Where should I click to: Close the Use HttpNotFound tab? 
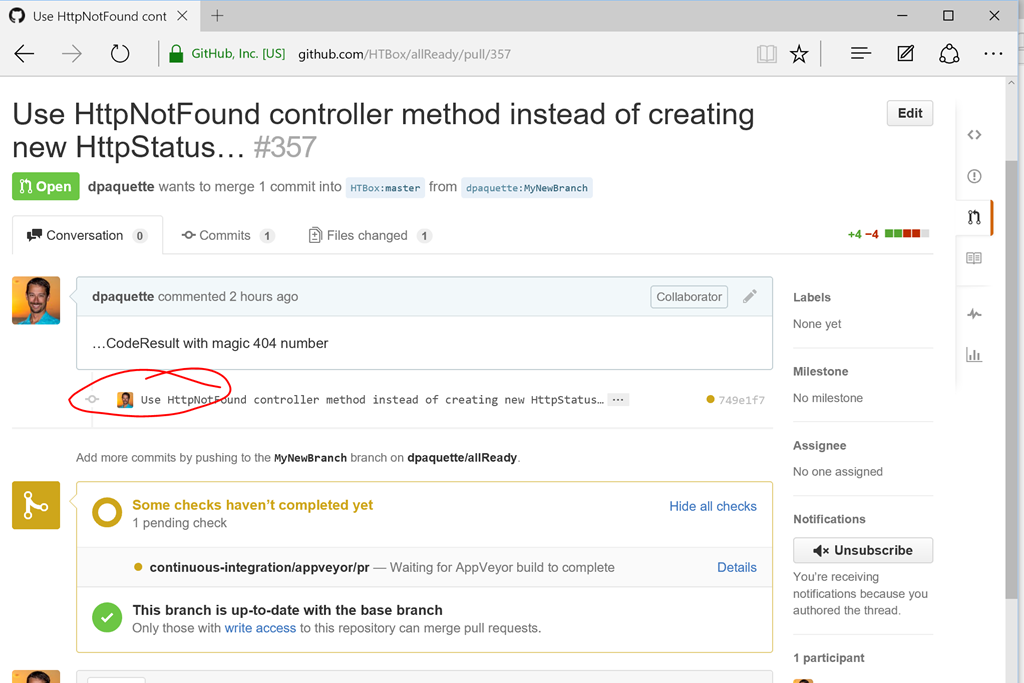click(x=183, y=16)
